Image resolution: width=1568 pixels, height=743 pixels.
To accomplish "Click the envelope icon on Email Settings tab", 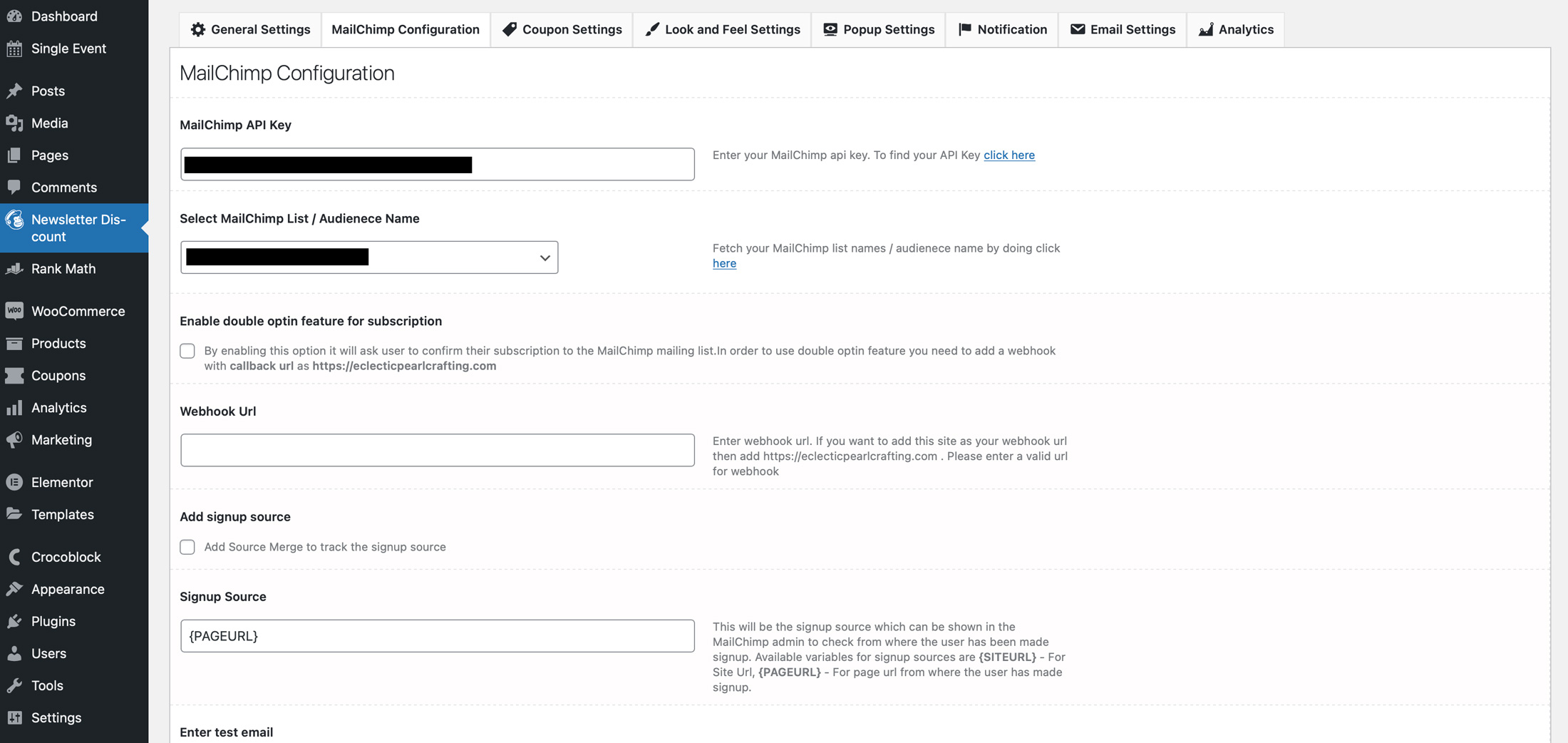I will click(x=1078, y=29).
